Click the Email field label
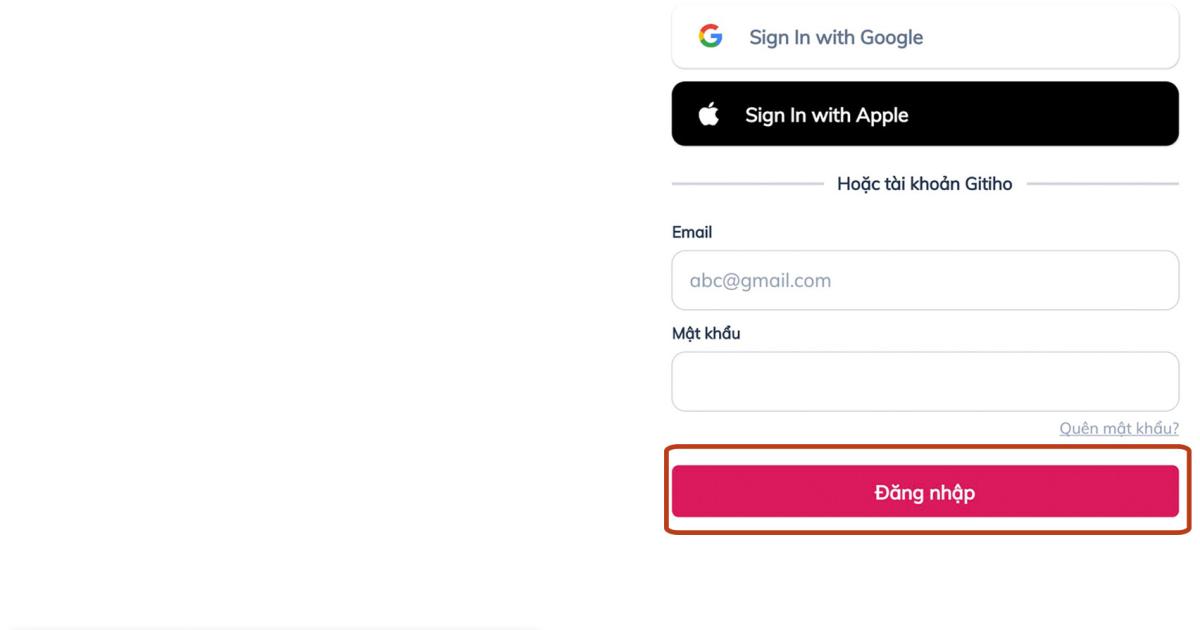This screenshot has height=630, width=1200. click(x=692, y=232)
